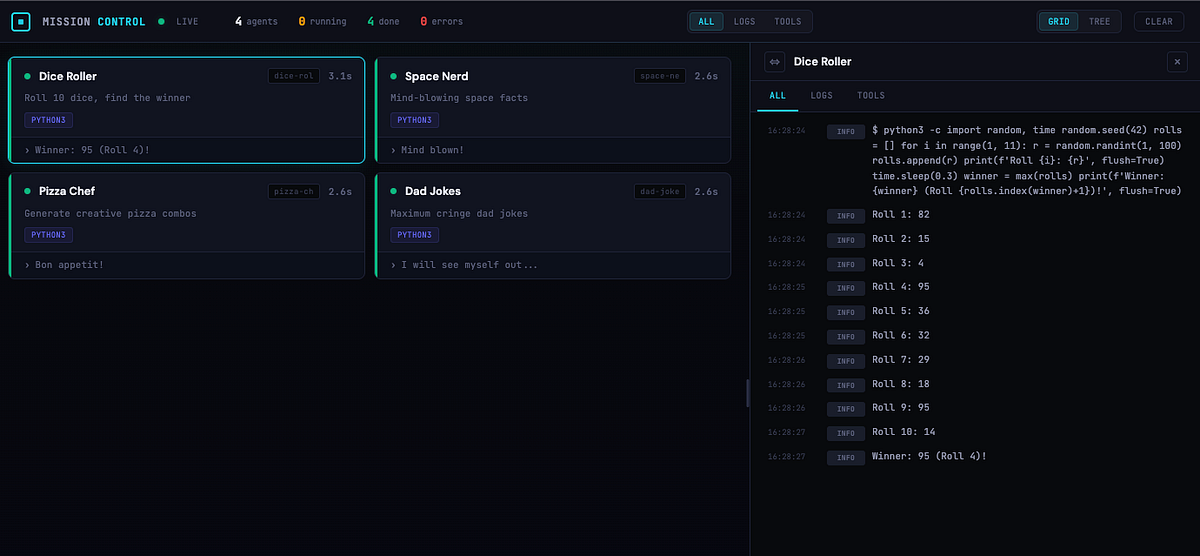Screen dimensions: 1200x556
Task: Click the expand arrows icon beside Dice Roller
Action: pos(774,62)
